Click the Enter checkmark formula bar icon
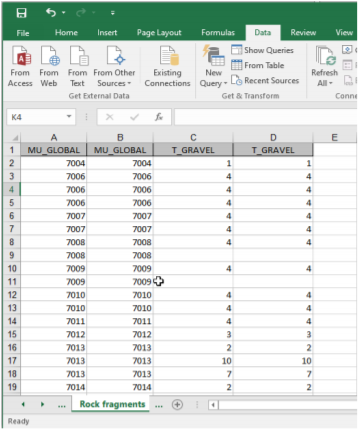 pyautogui.click(x=134, y=117)
